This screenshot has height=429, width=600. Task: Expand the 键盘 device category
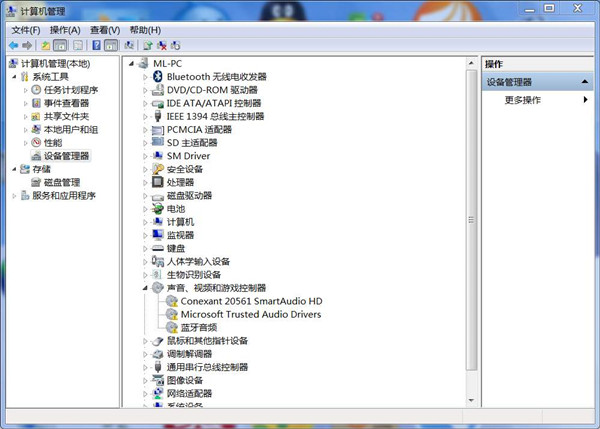click(145, 248)
